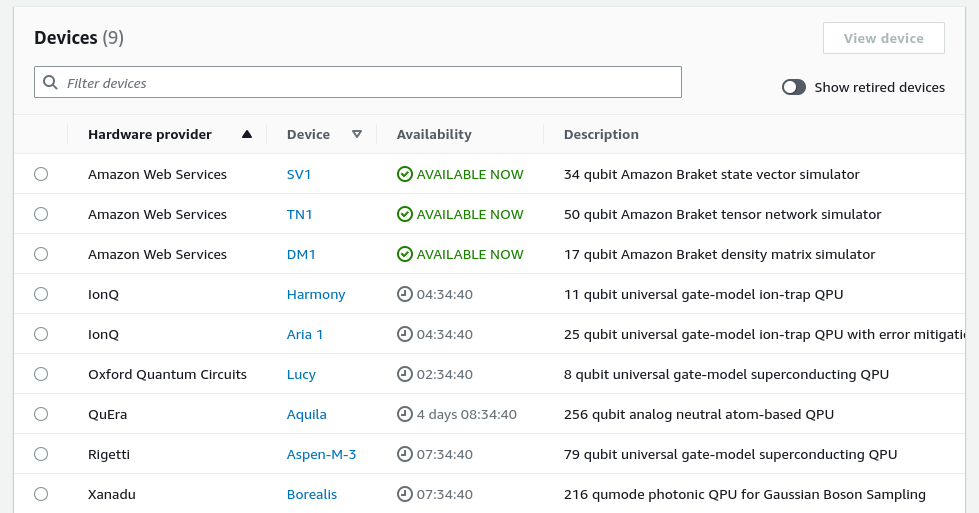The width and height of the screenshot is (979, 513).
Task: Click '79 qubit universal gate-model superconducting QPU'
Action: [731, 454]
